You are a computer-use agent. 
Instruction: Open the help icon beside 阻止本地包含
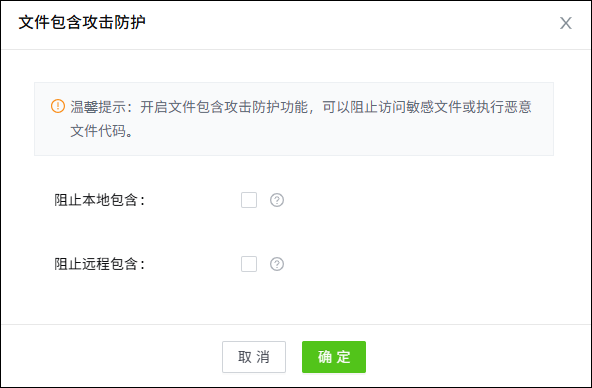[x=277, y=200]
